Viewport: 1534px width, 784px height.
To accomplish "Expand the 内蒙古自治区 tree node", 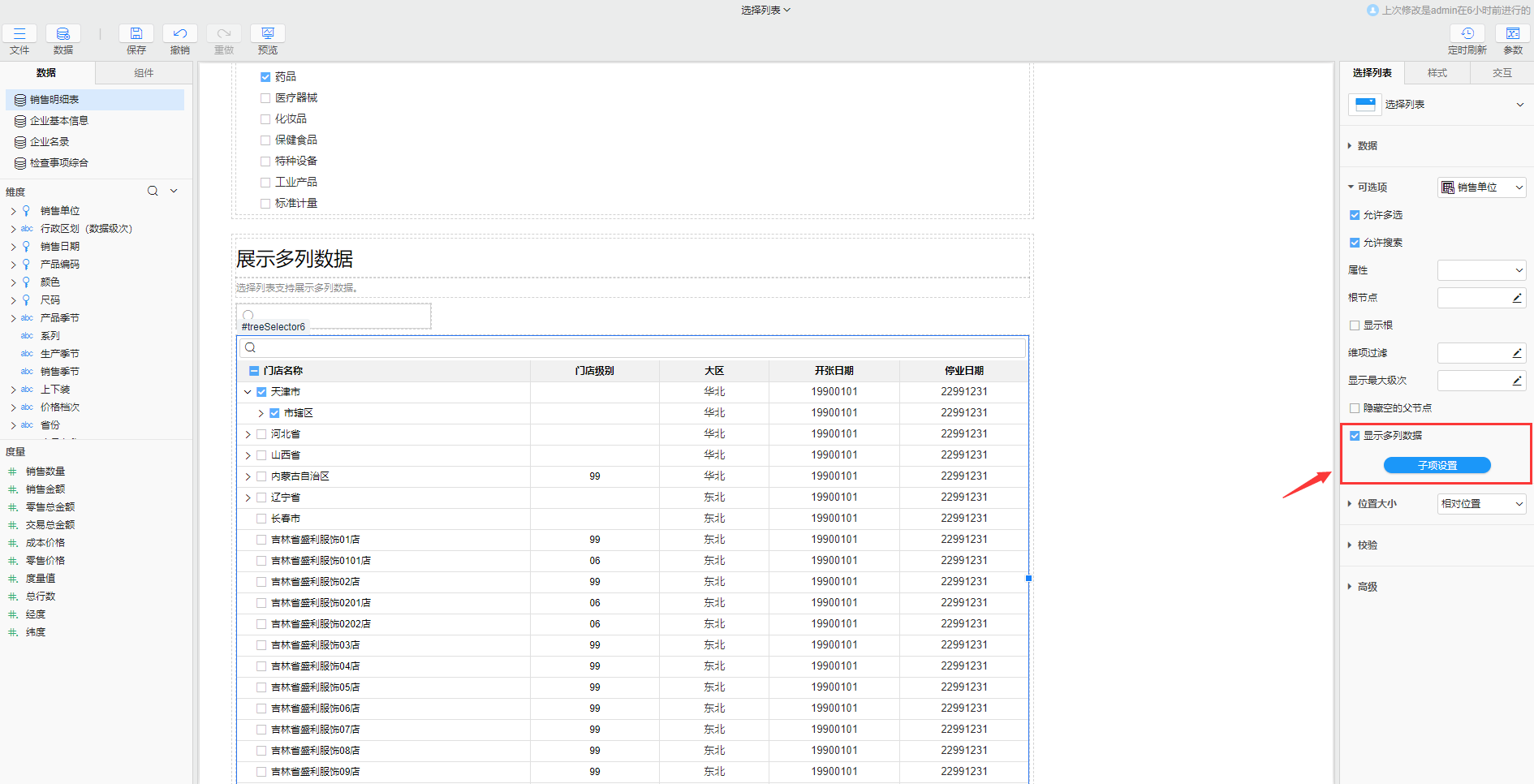I will tap(248, 476).
